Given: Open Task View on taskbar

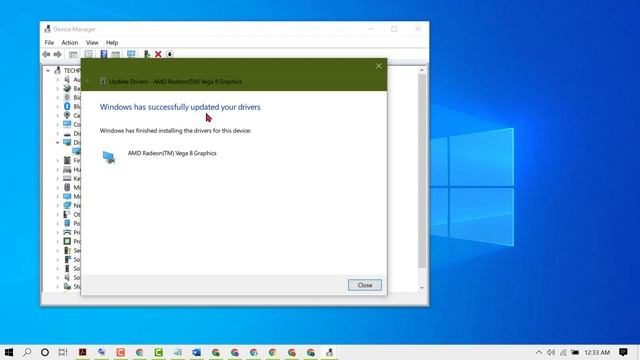Looking at the screenshot, I should click(63, 352).
